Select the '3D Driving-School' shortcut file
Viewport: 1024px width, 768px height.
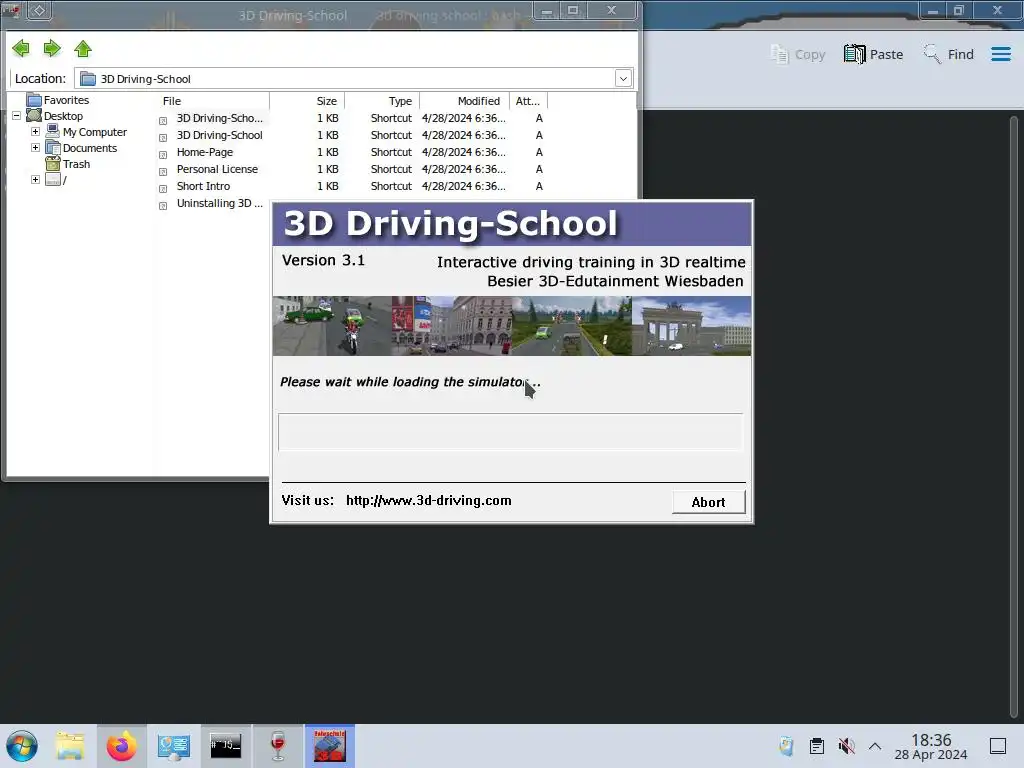pos(219,135)
